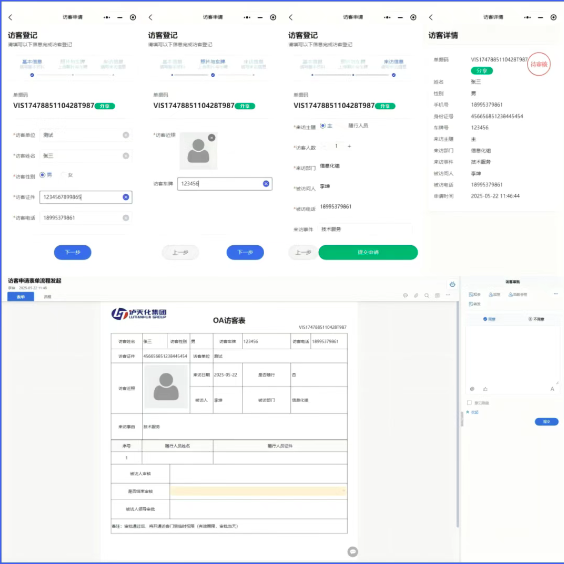The width and height of the screenshot is (564, 564).
Task: Open the three-dots menu in approval panel
Action: point(555,294)
